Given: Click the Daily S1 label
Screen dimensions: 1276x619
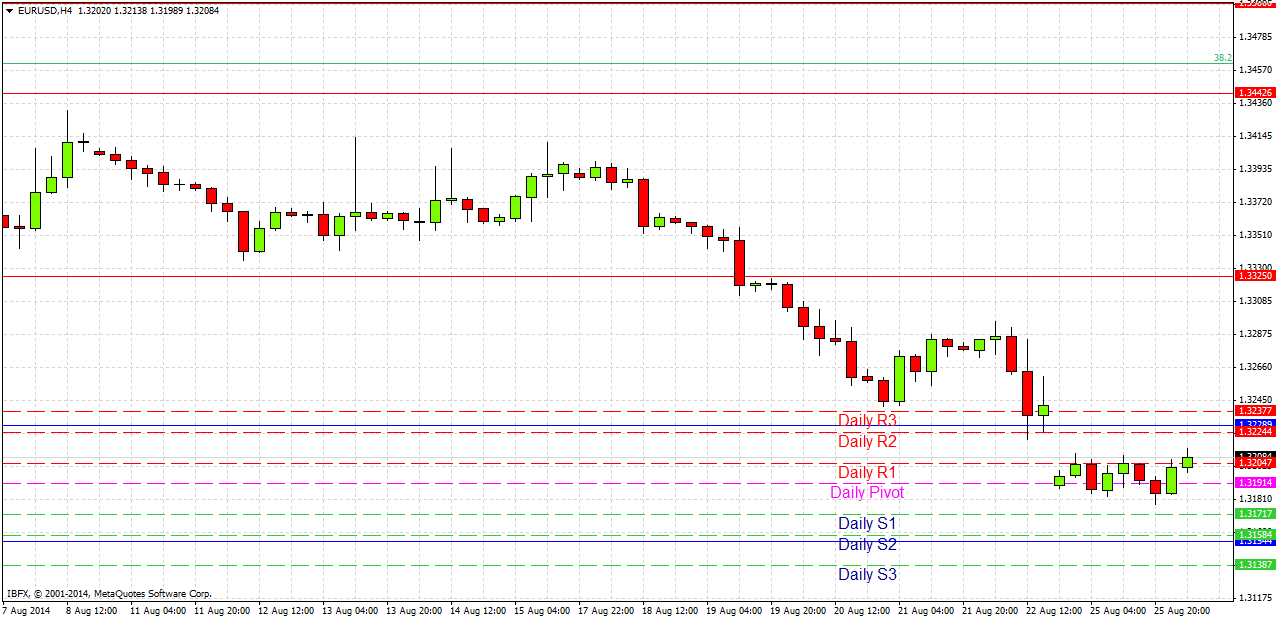Looking at the screenshot, I should coord(866,522).
